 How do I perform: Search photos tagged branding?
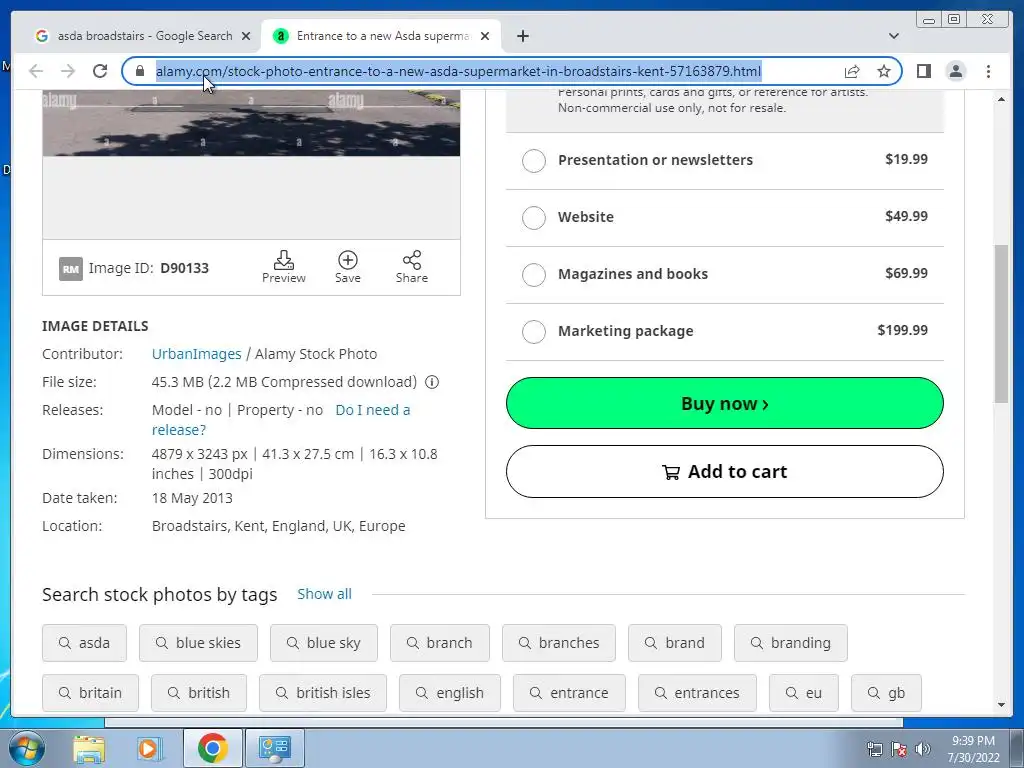tap(790, 643)
